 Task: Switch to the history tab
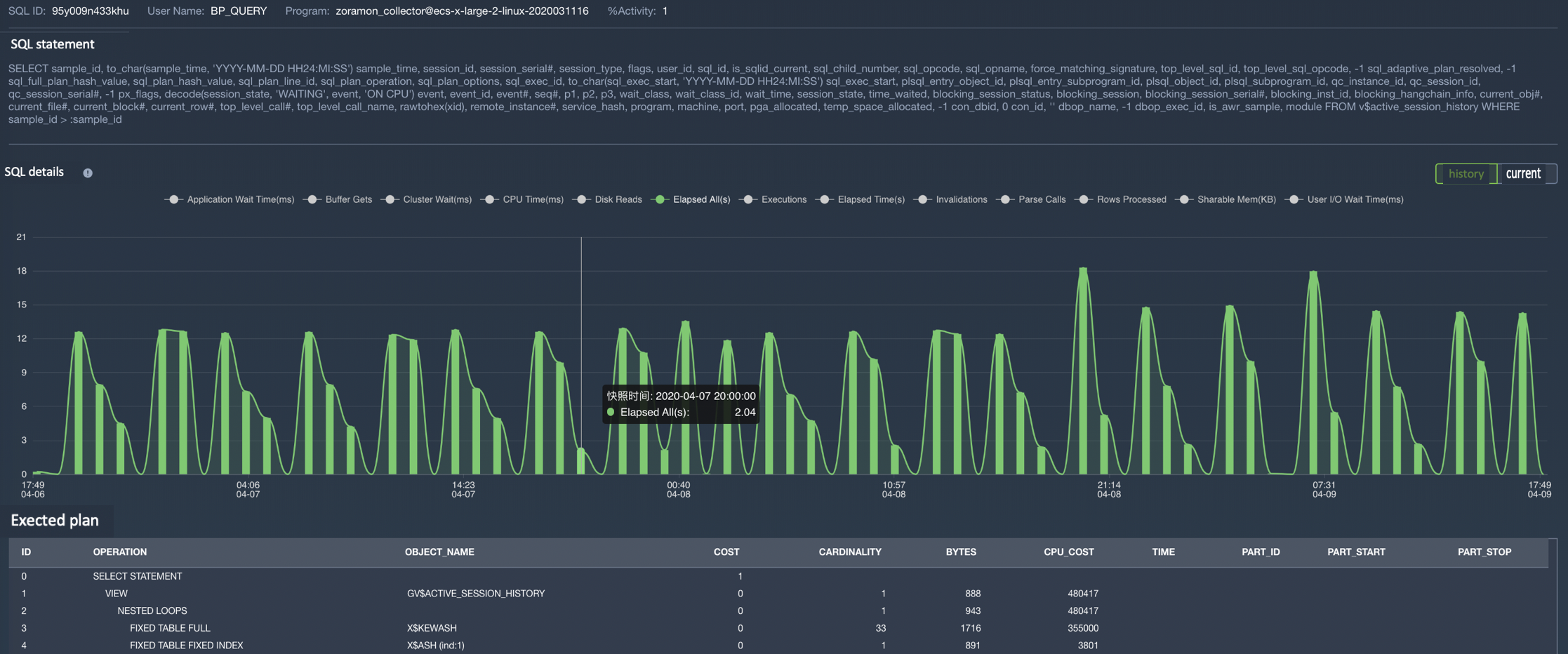tap(1466, 173)
